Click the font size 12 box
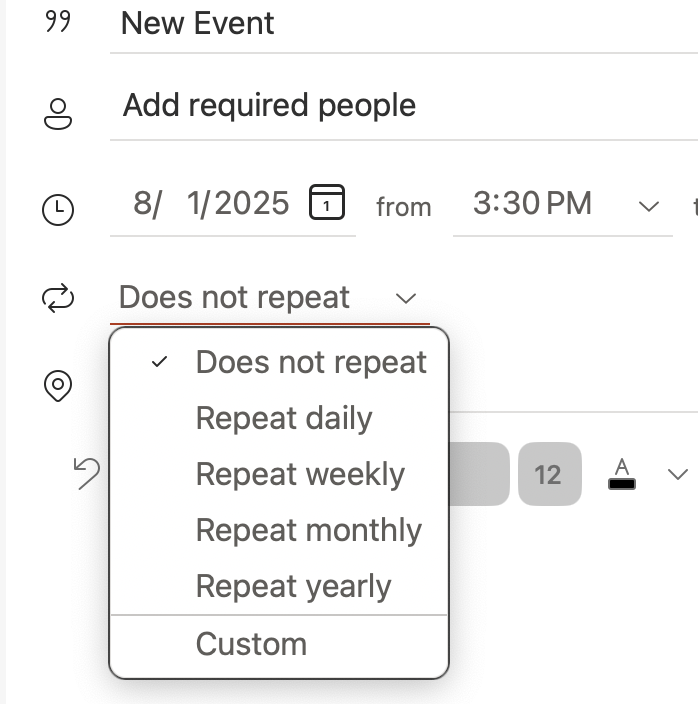The height and width of the screenshot is (704, 698). (548, 473)
